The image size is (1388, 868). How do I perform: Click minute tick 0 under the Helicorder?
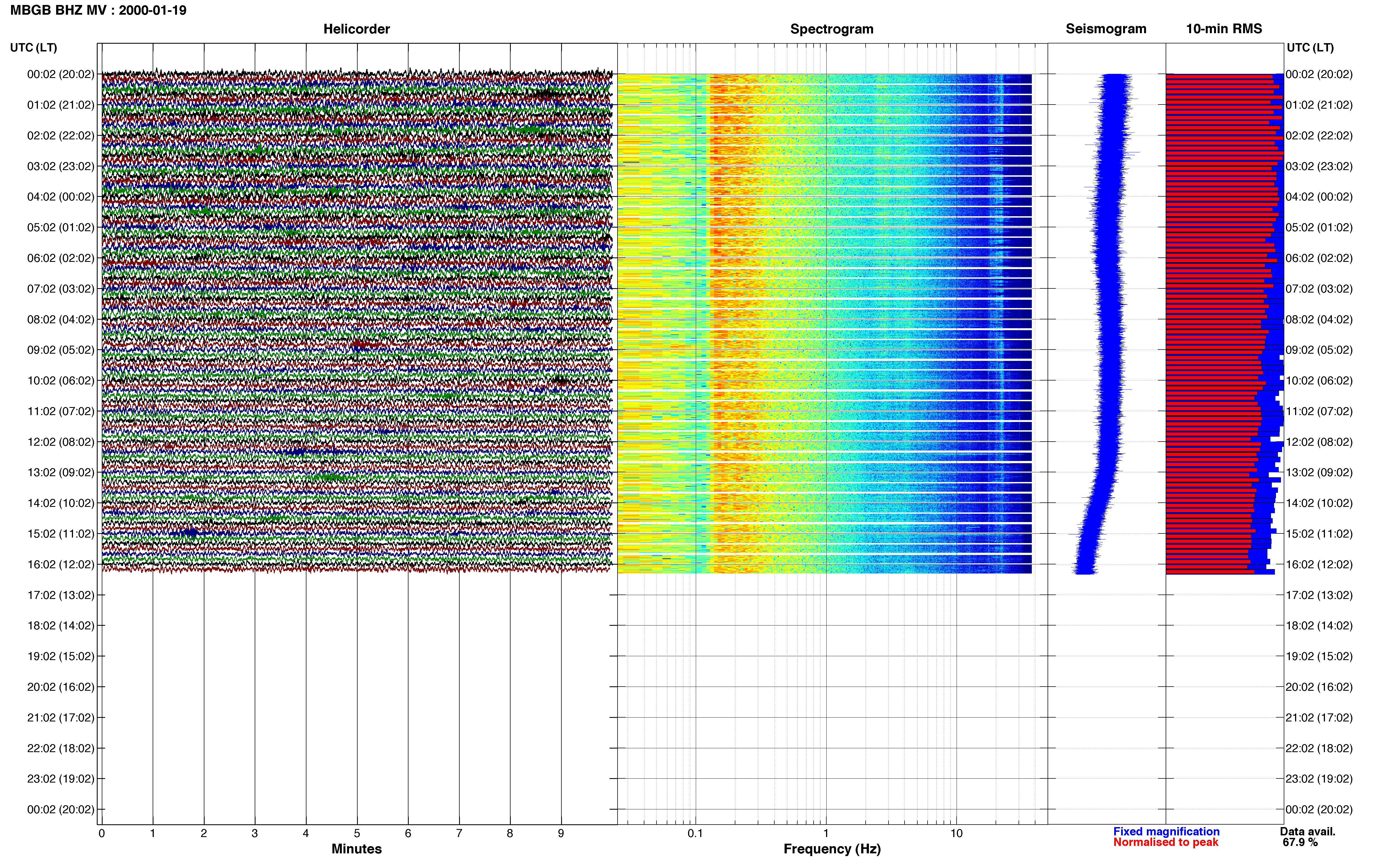[101, 833]
